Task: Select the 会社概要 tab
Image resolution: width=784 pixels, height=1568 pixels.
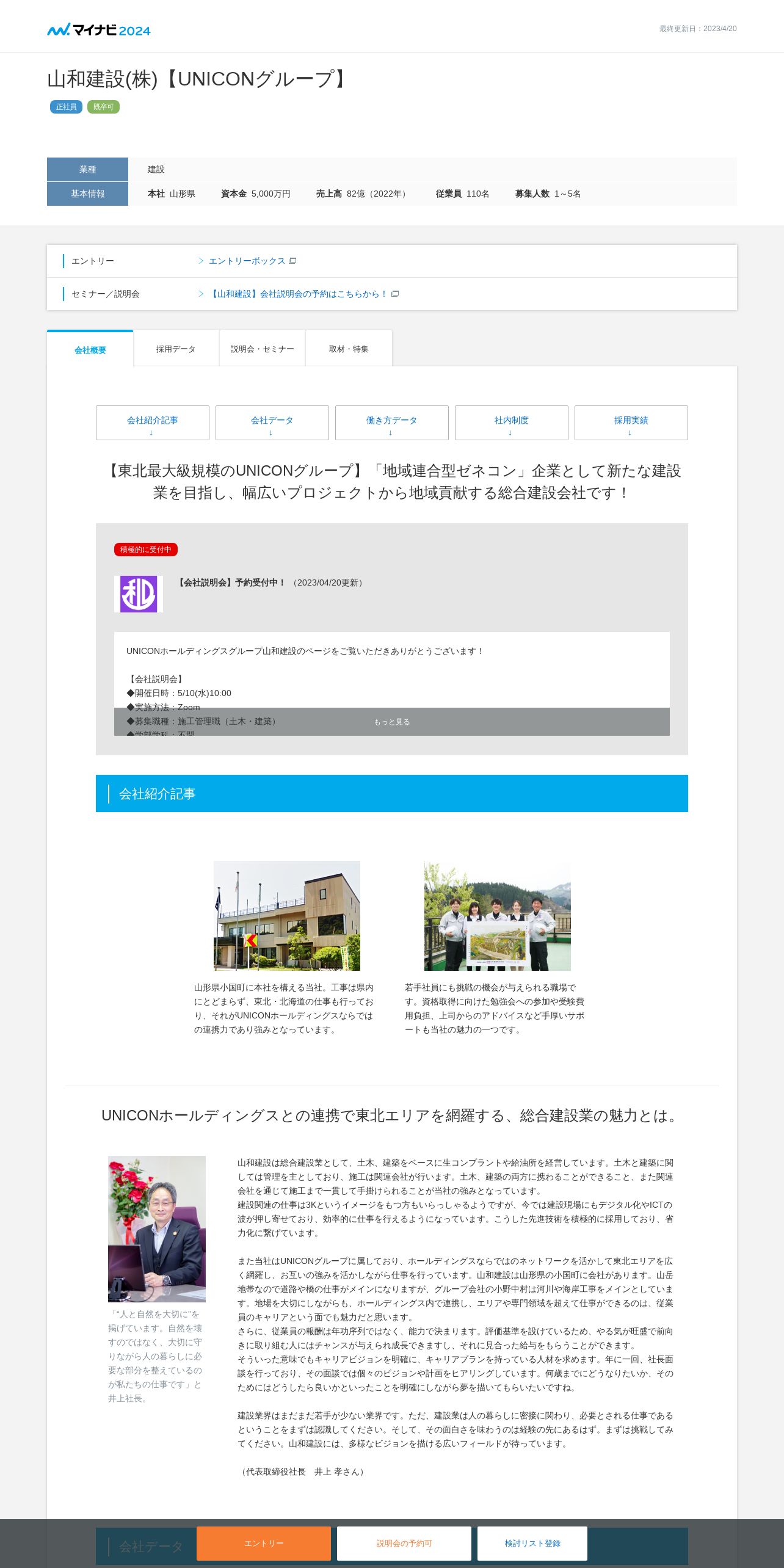Action: pyautogui.click(x=90, y=349)
